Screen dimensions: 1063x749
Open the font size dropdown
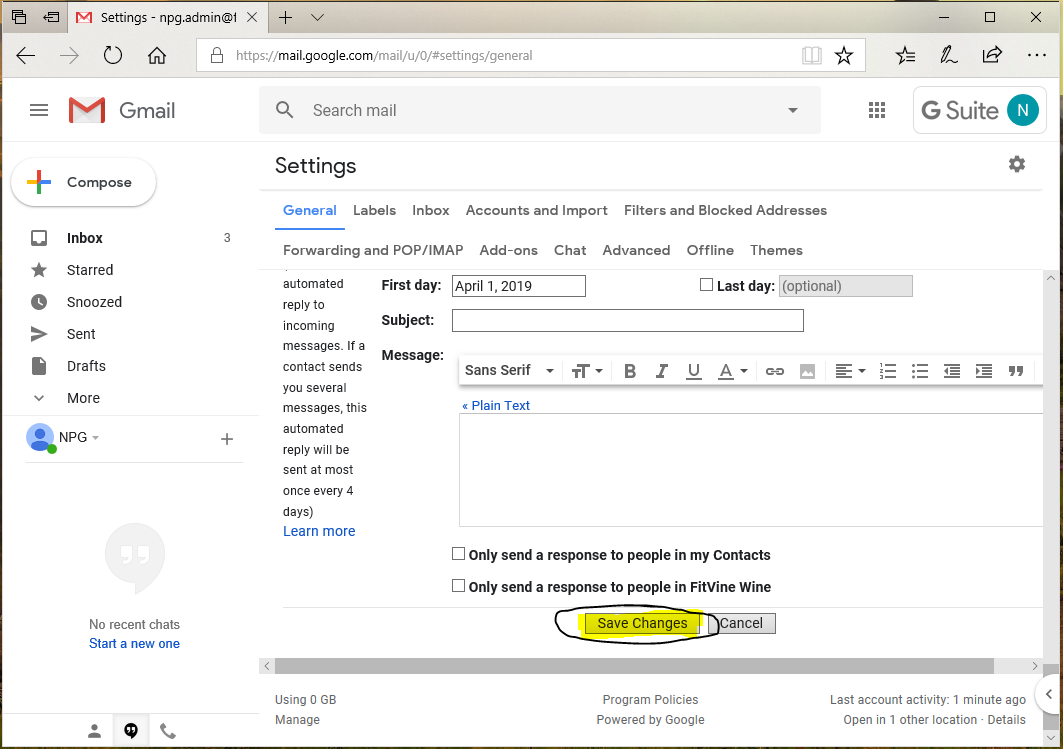(x=586, y=371)
